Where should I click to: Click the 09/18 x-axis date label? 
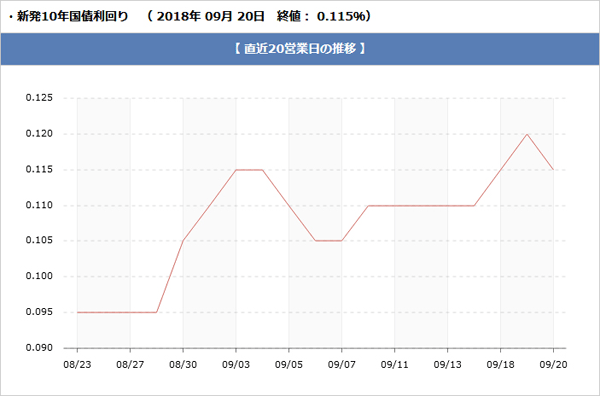(500, 365)
